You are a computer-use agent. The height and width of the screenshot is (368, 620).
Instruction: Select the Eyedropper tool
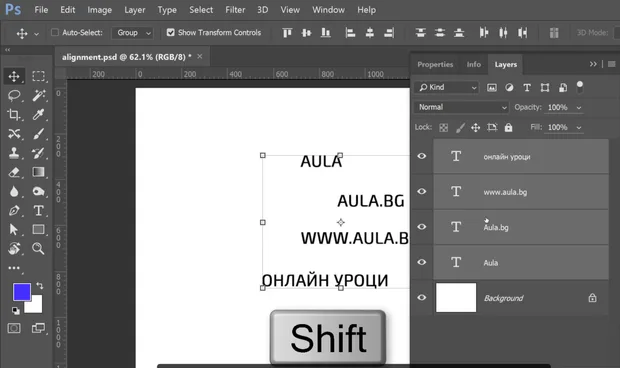38,115
